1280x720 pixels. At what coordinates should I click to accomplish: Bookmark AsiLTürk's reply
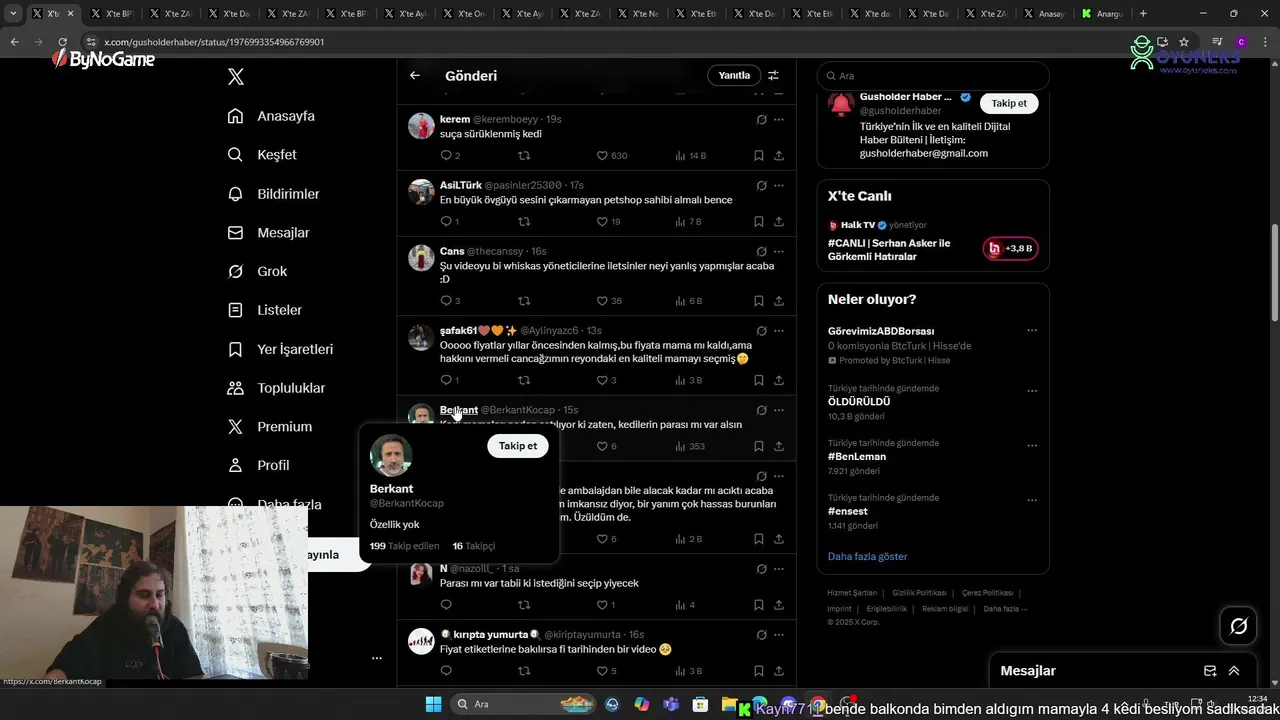[x=759, y=222]
